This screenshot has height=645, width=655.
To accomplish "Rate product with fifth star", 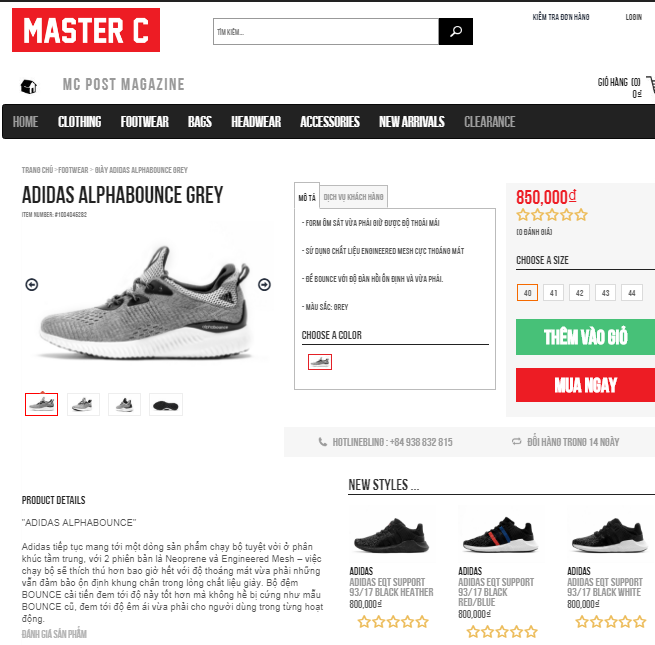I will [581, 215].
